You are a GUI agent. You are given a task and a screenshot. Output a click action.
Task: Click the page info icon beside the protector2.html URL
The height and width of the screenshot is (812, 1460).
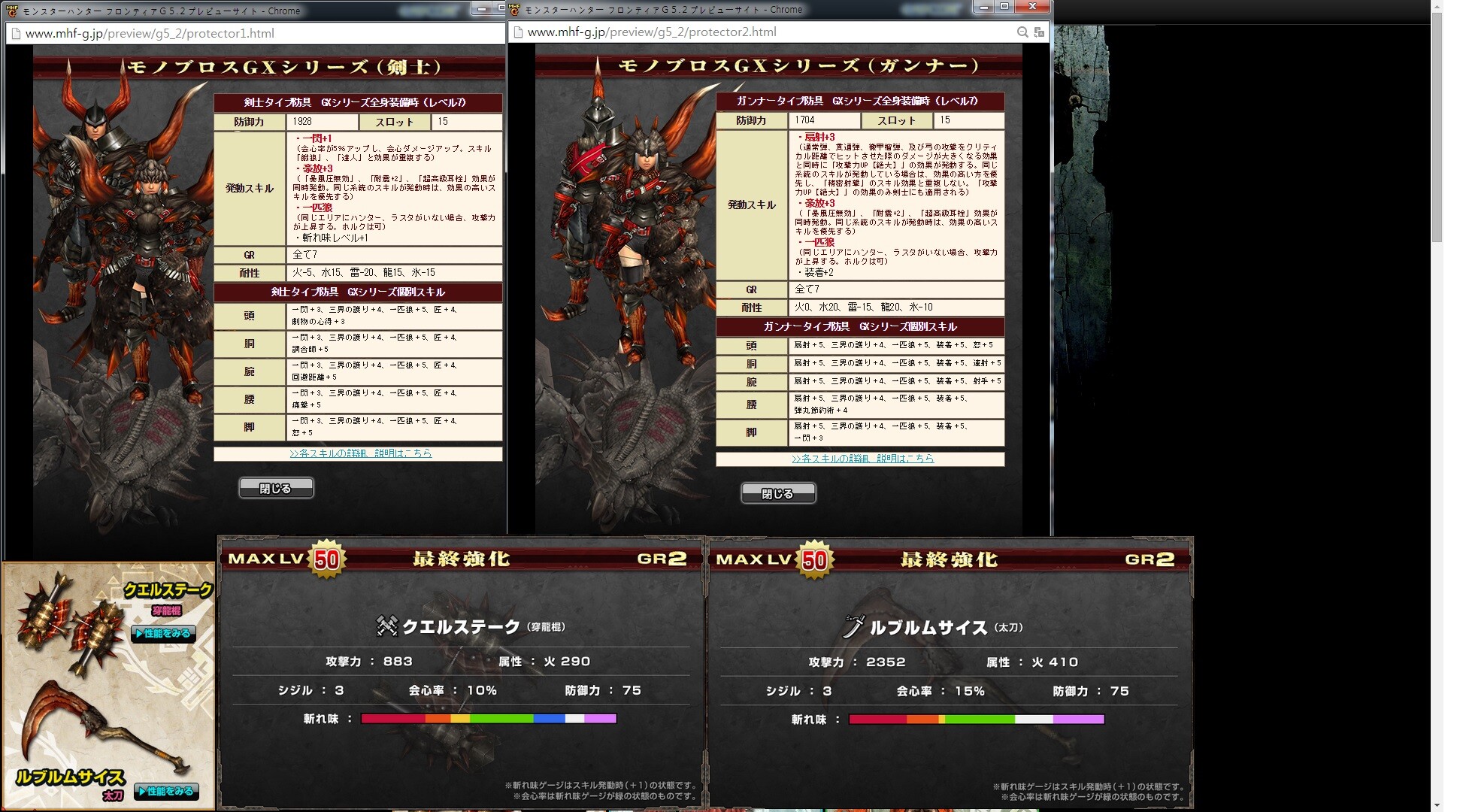(518, 32)
